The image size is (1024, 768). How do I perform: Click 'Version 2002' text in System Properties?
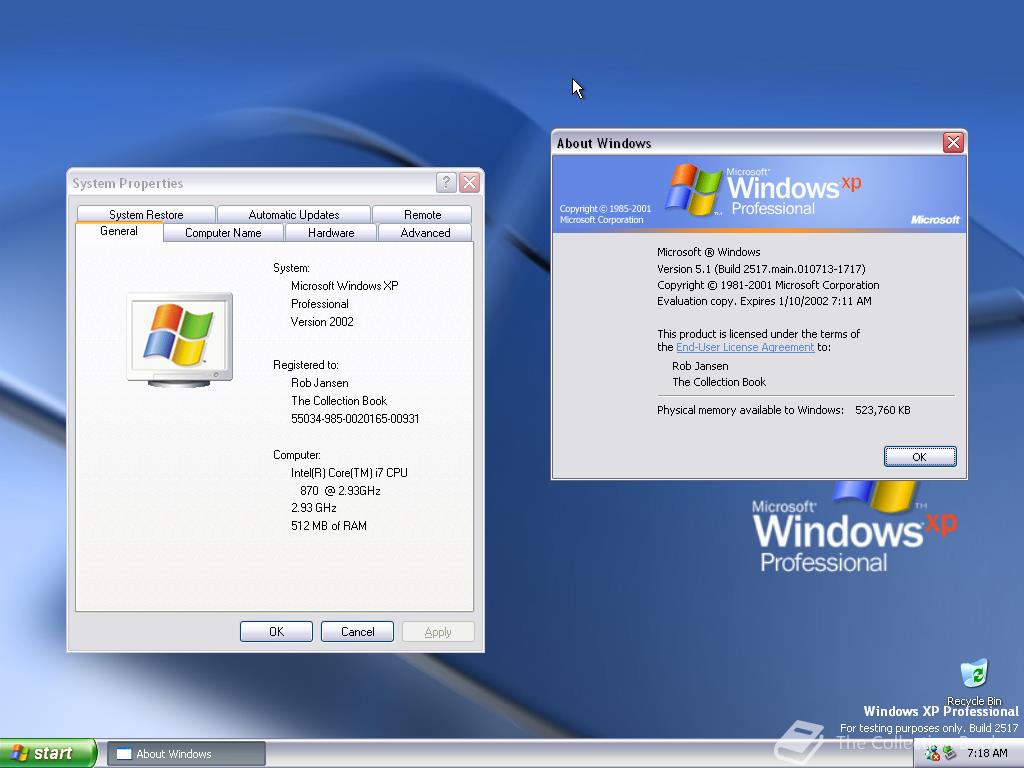(x=322, y=322)
